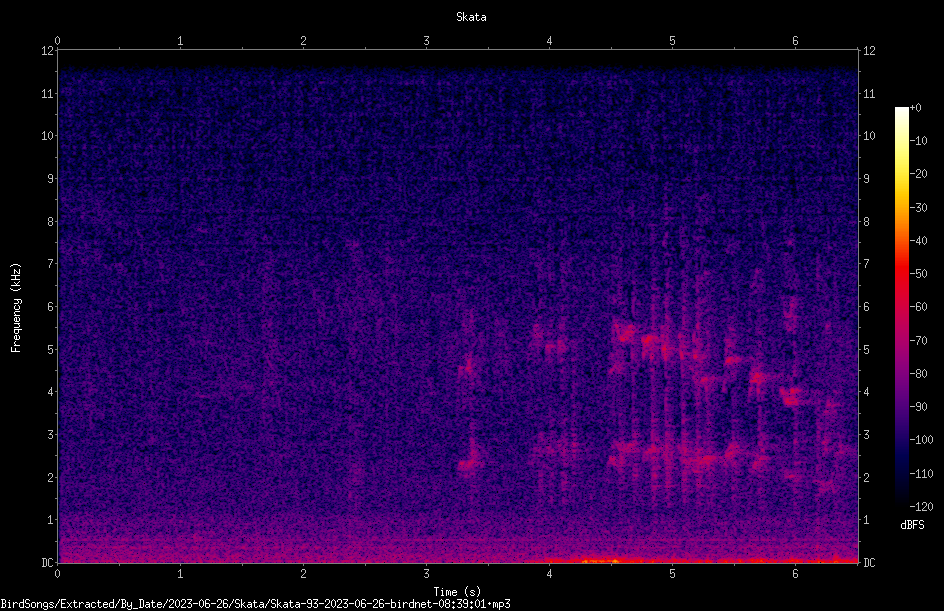
Task: Click the '-120' value on the color scale
Action: pyautogui.click(x=922, y=507)
